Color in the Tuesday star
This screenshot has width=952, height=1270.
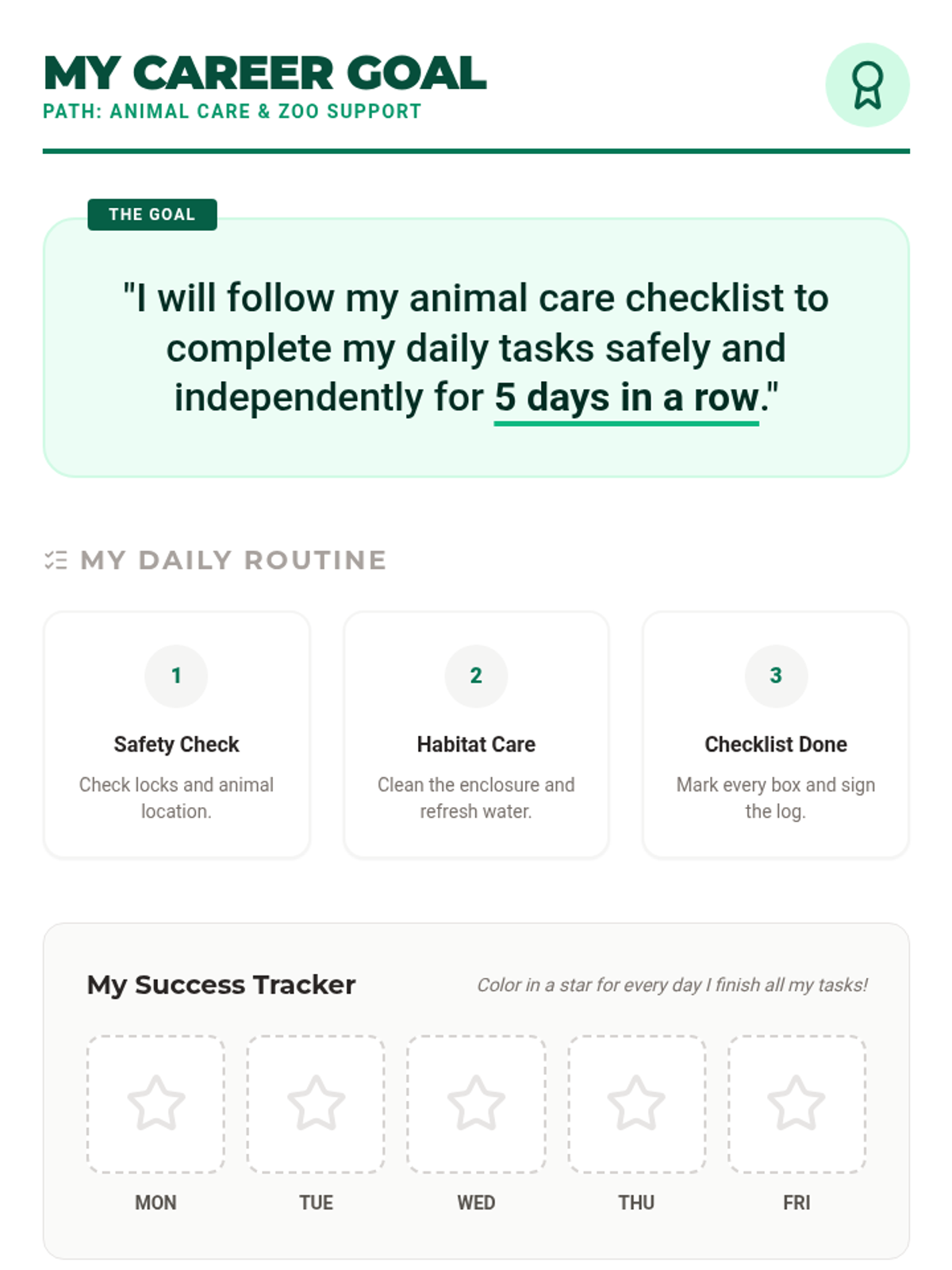[316, 1103]
